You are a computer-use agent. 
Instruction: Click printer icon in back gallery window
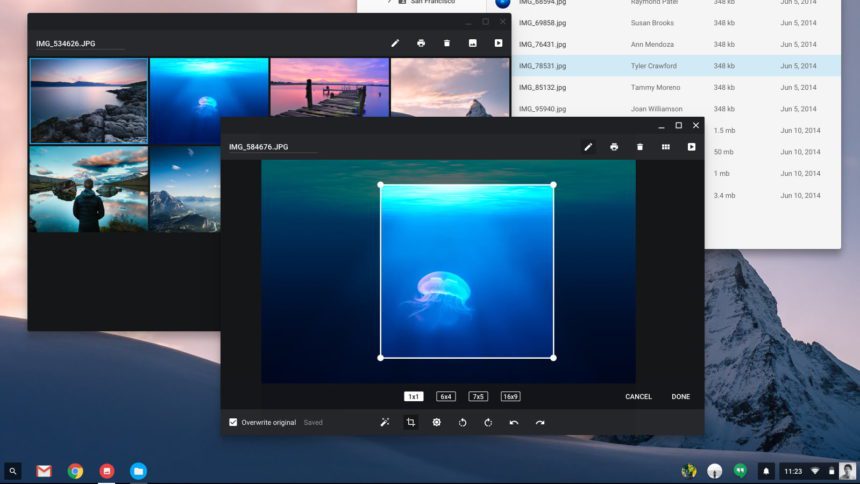coord(421,43)
